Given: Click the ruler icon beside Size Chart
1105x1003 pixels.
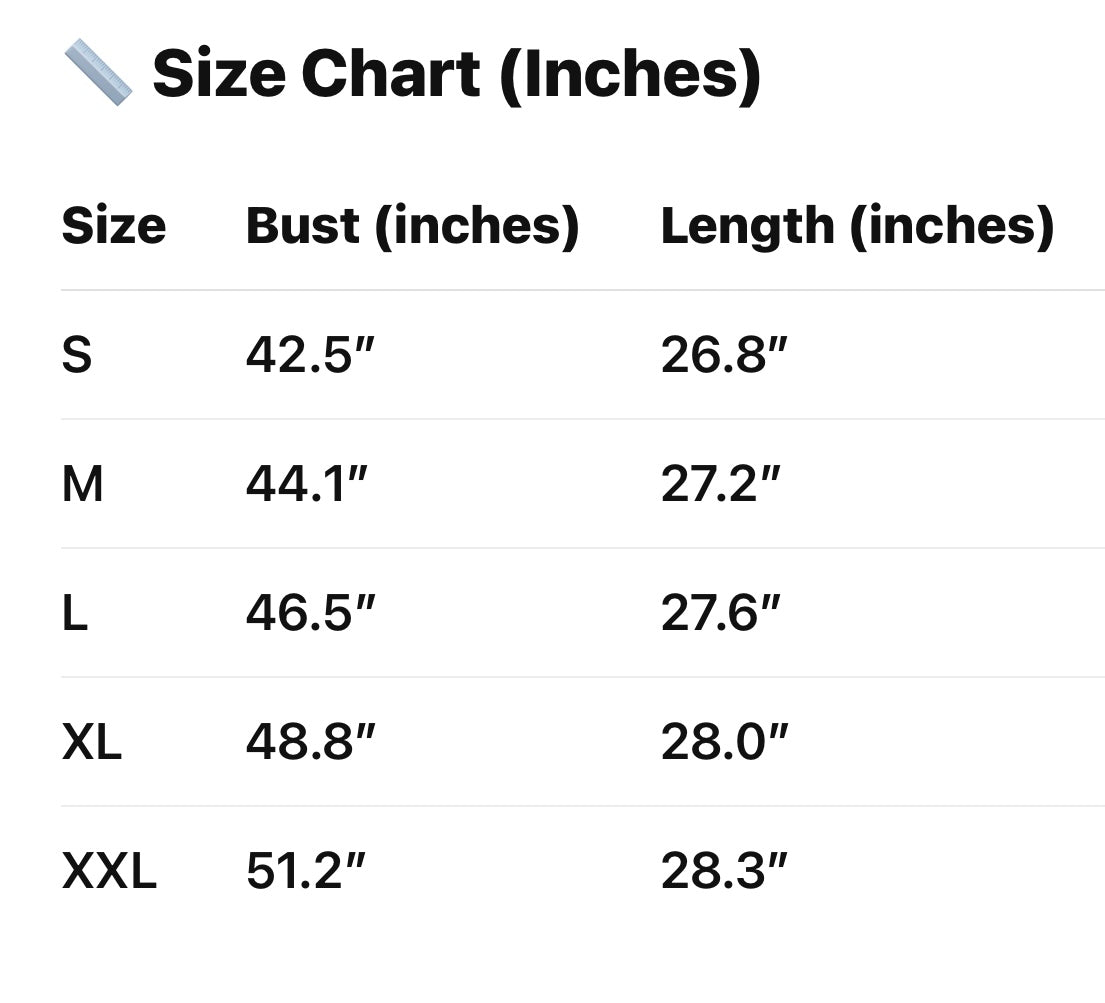Looking at the screenshot, I should [x=98, y=74].
